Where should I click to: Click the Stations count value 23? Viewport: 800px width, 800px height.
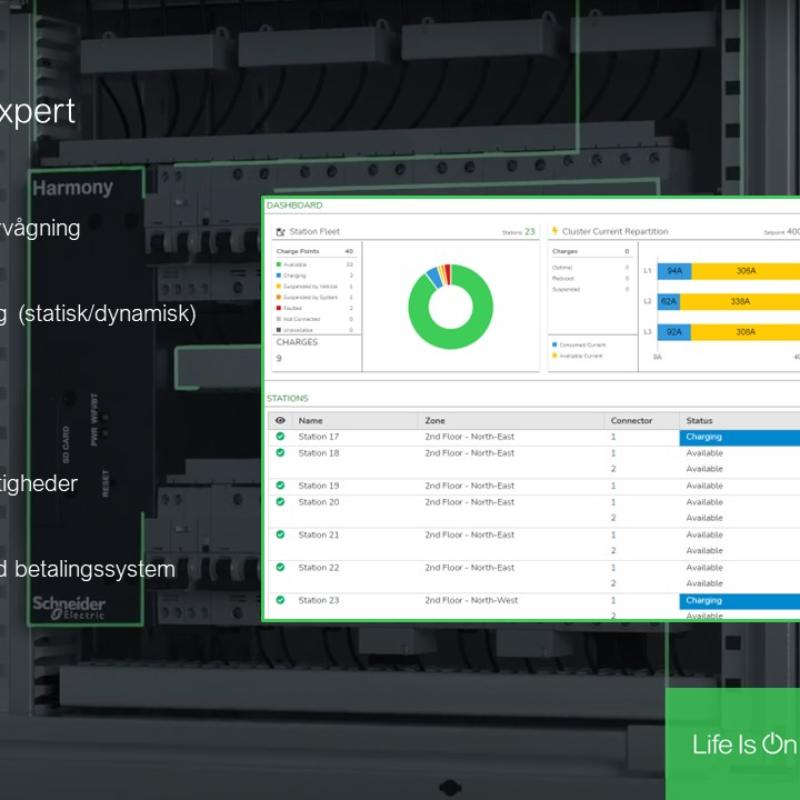tap(530, 232)
